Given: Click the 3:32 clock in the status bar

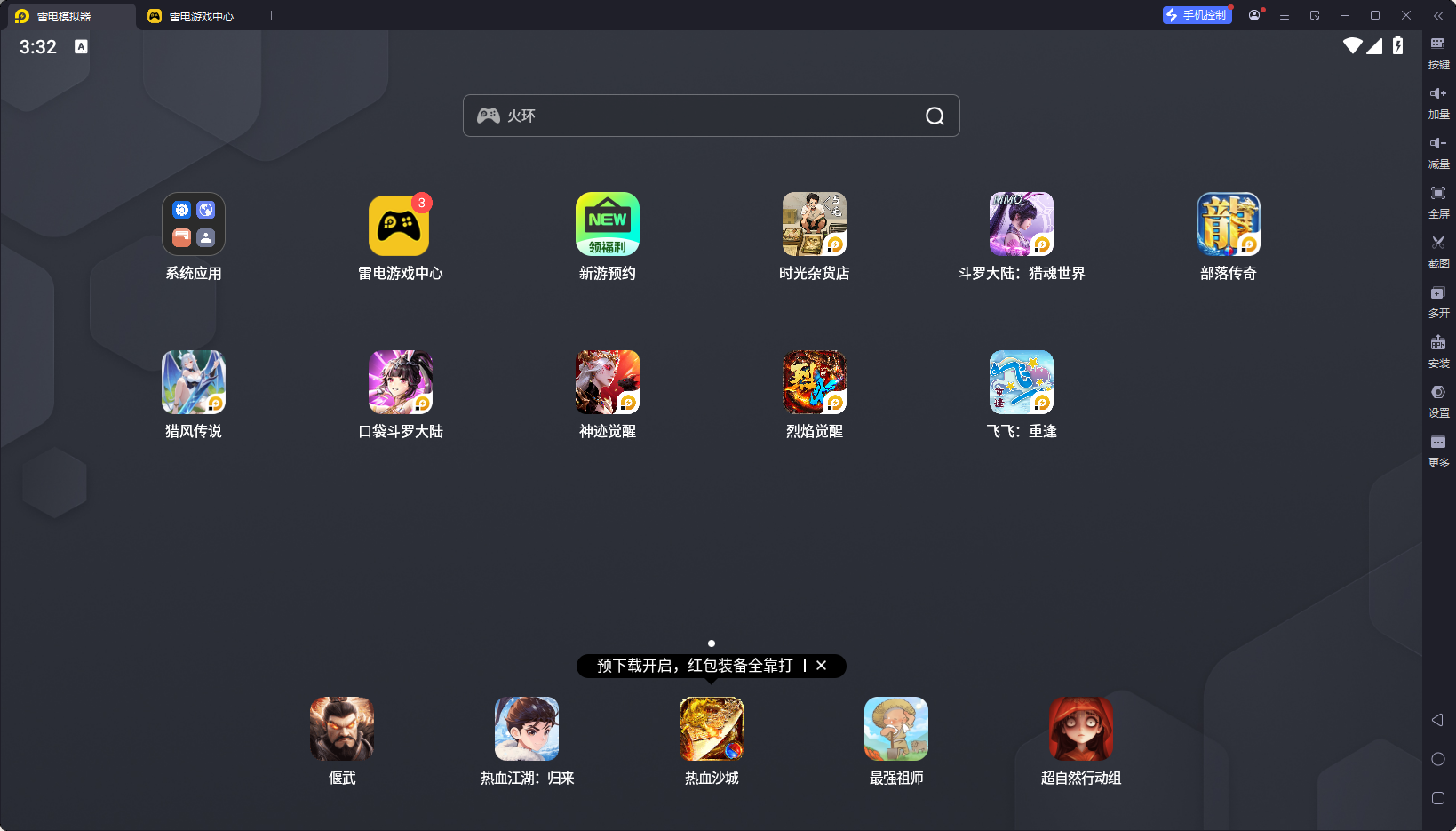Looking at the screenshot, I should [38, 47].
